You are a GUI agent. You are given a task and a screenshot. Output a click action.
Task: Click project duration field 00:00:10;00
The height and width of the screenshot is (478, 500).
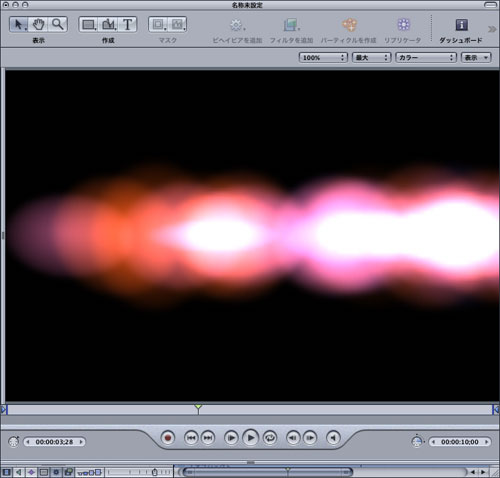[x=460, y=442]
